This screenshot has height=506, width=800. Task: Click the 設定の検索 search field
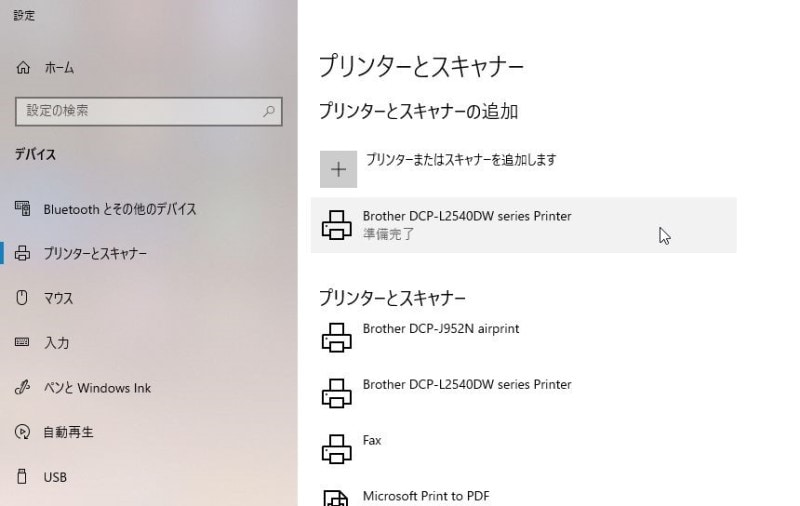point(148,111)
